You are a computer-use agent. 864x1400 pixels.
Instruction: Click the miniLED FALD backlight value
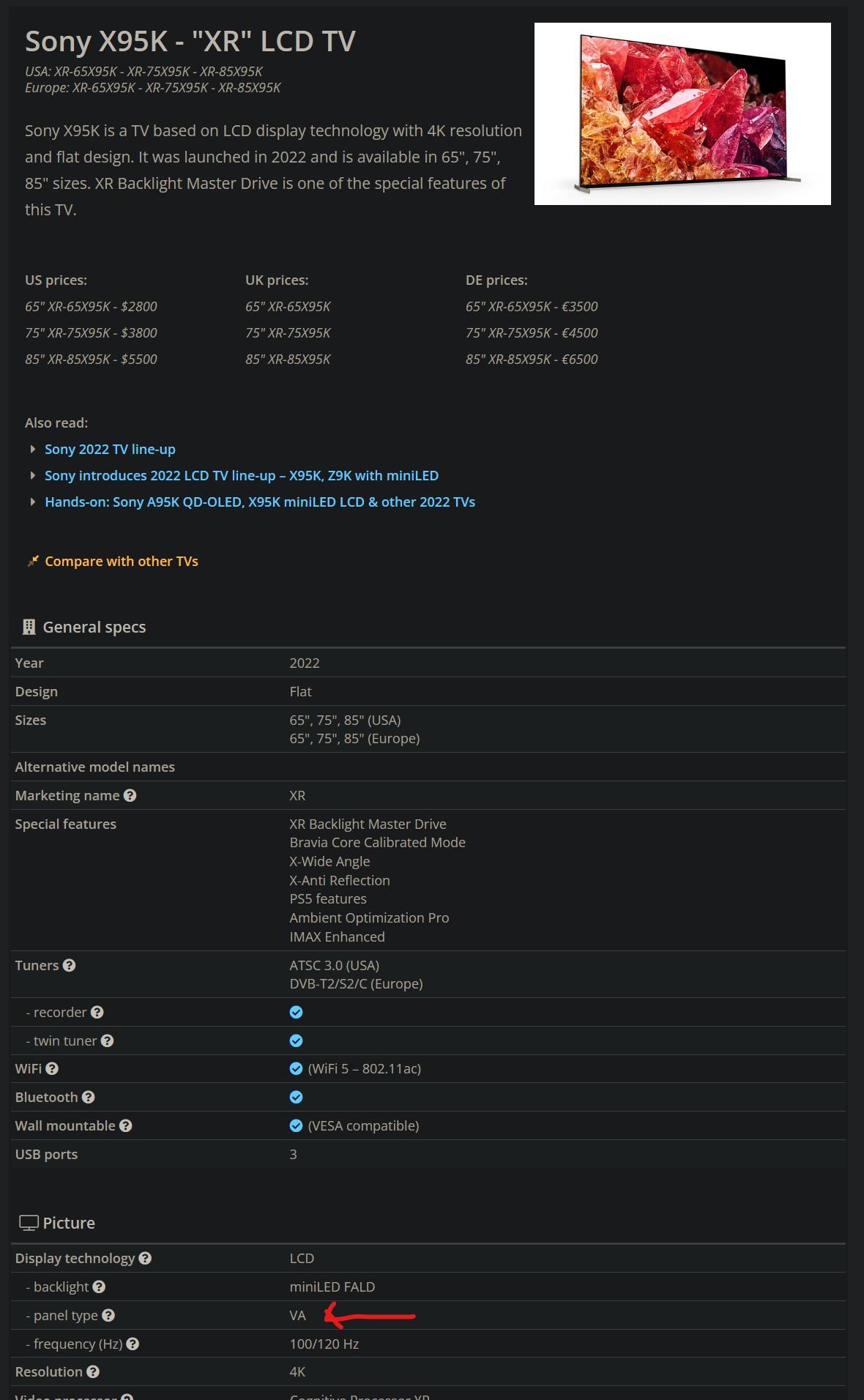click(332, 1287)
